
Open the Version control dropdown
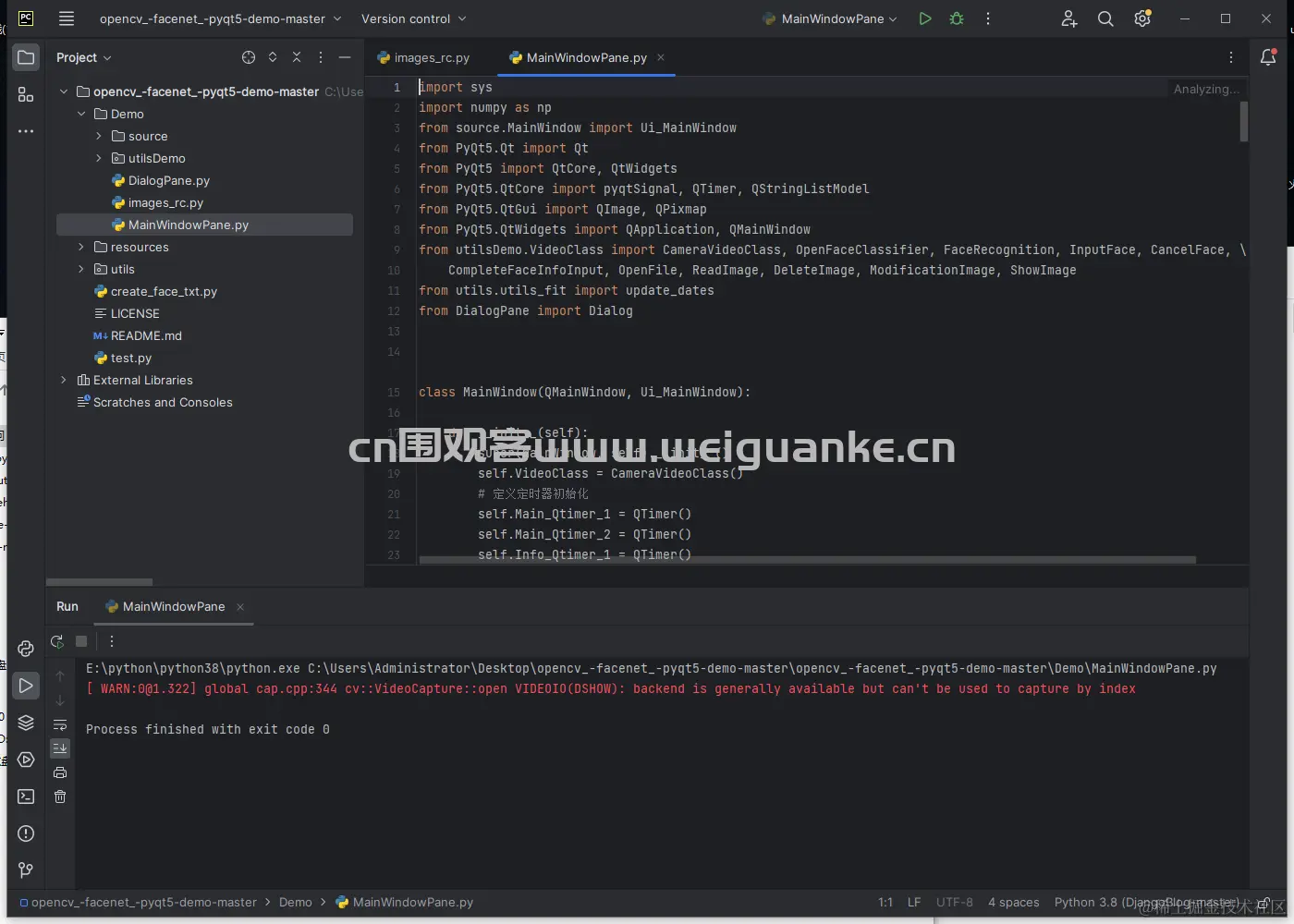413,18
